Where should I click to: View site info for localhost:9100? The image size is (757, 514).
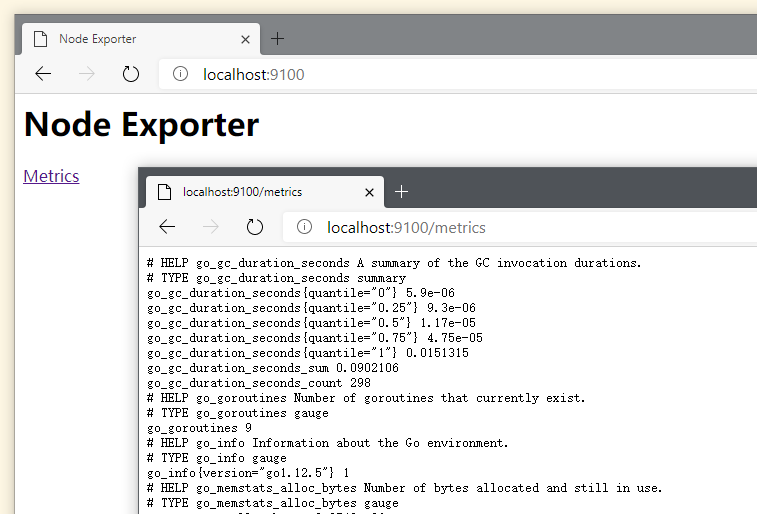180,74
